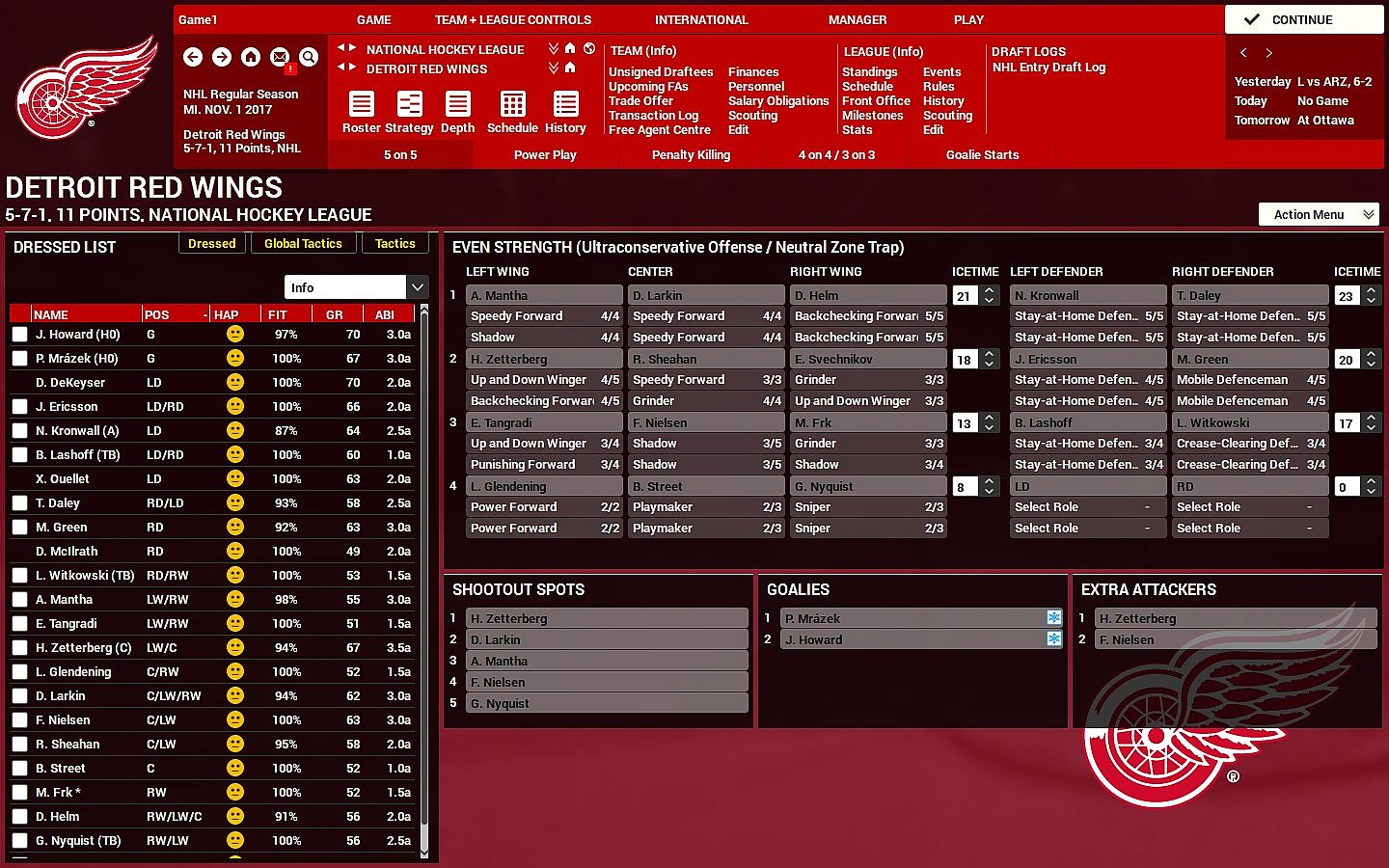
Task: Open the Salary Obligations link
Action: pos(778,100)
